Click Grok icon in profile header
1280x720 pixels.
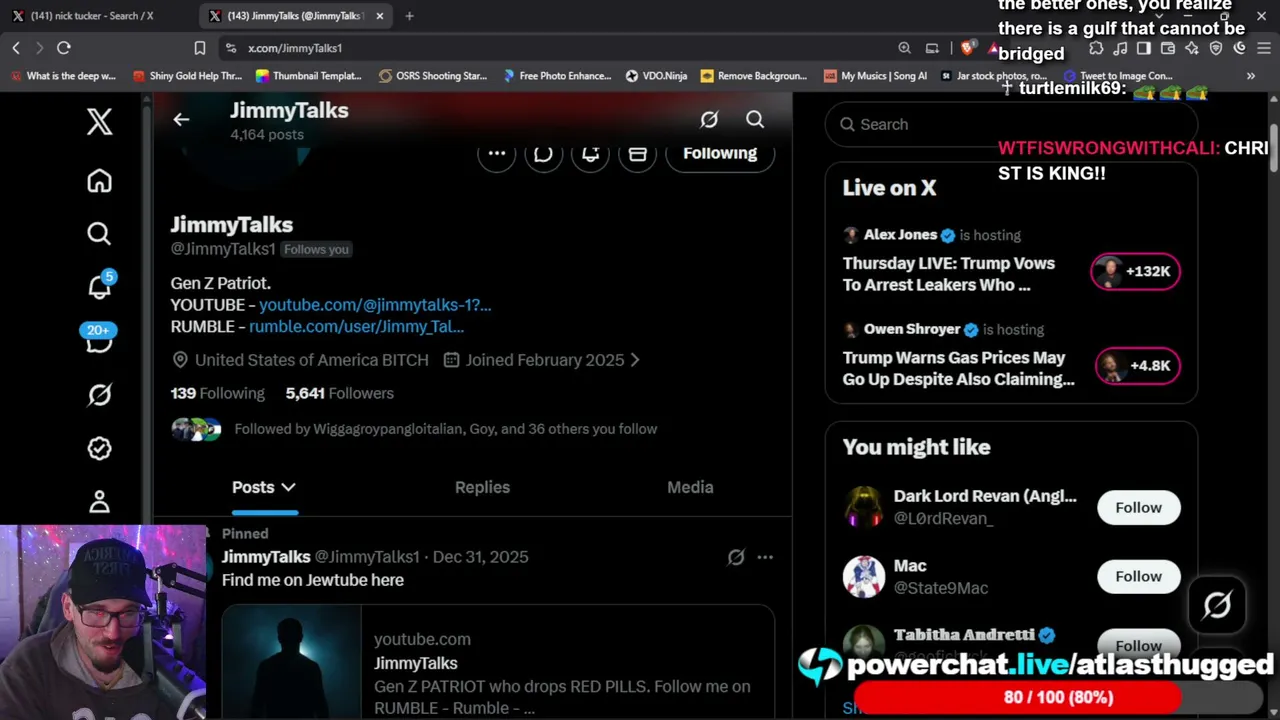(709, 120)
